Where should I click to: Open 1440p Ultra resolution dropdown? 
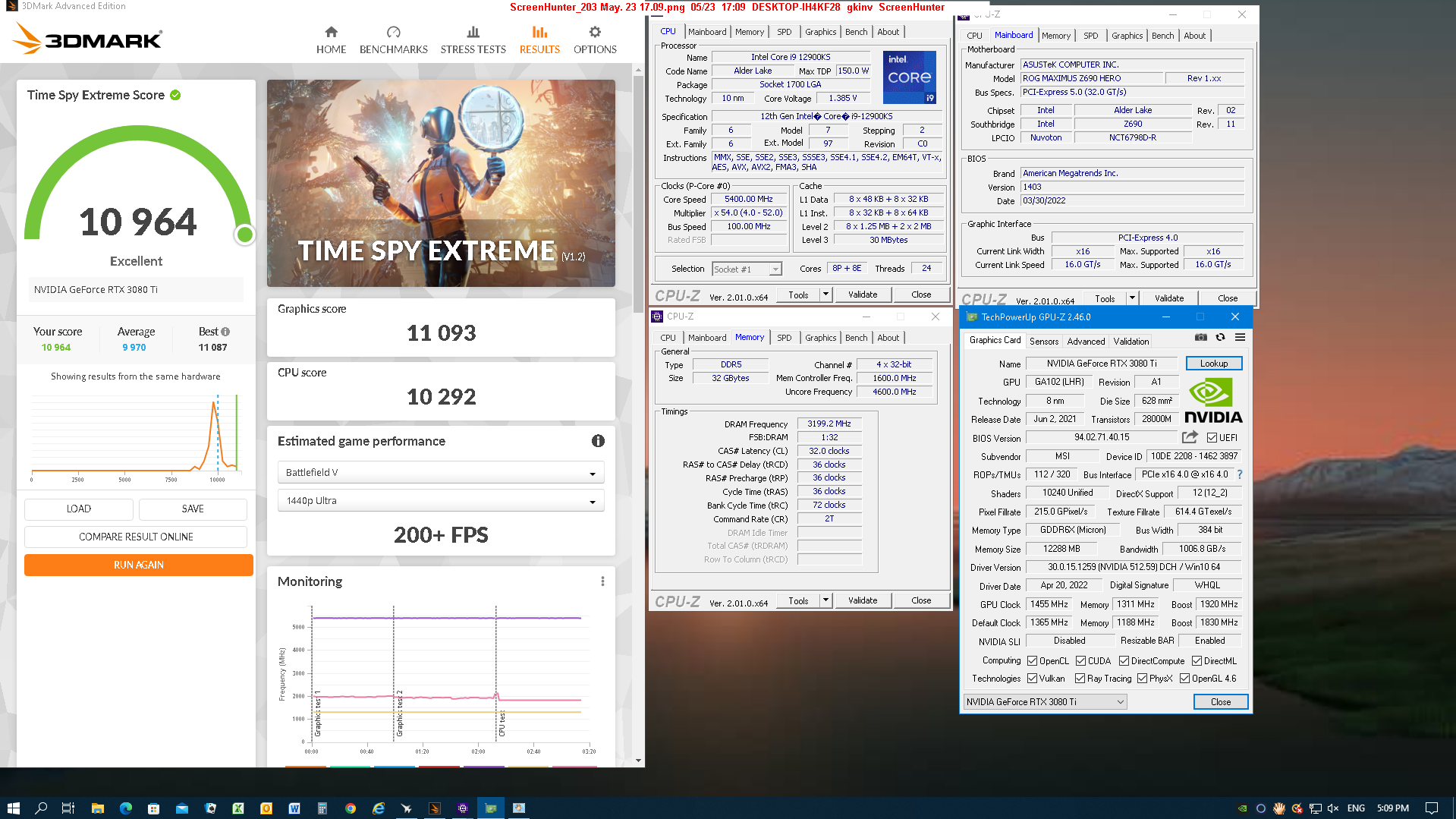[x=441, y=500]
